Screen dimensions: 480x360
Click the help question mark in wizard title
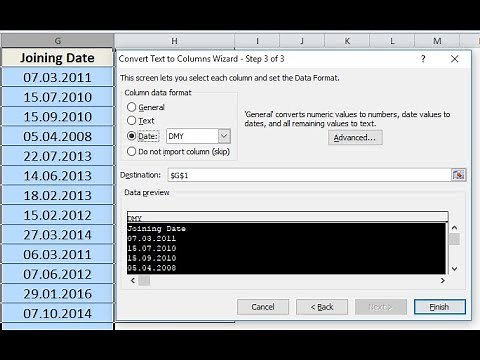pos(423,59)
